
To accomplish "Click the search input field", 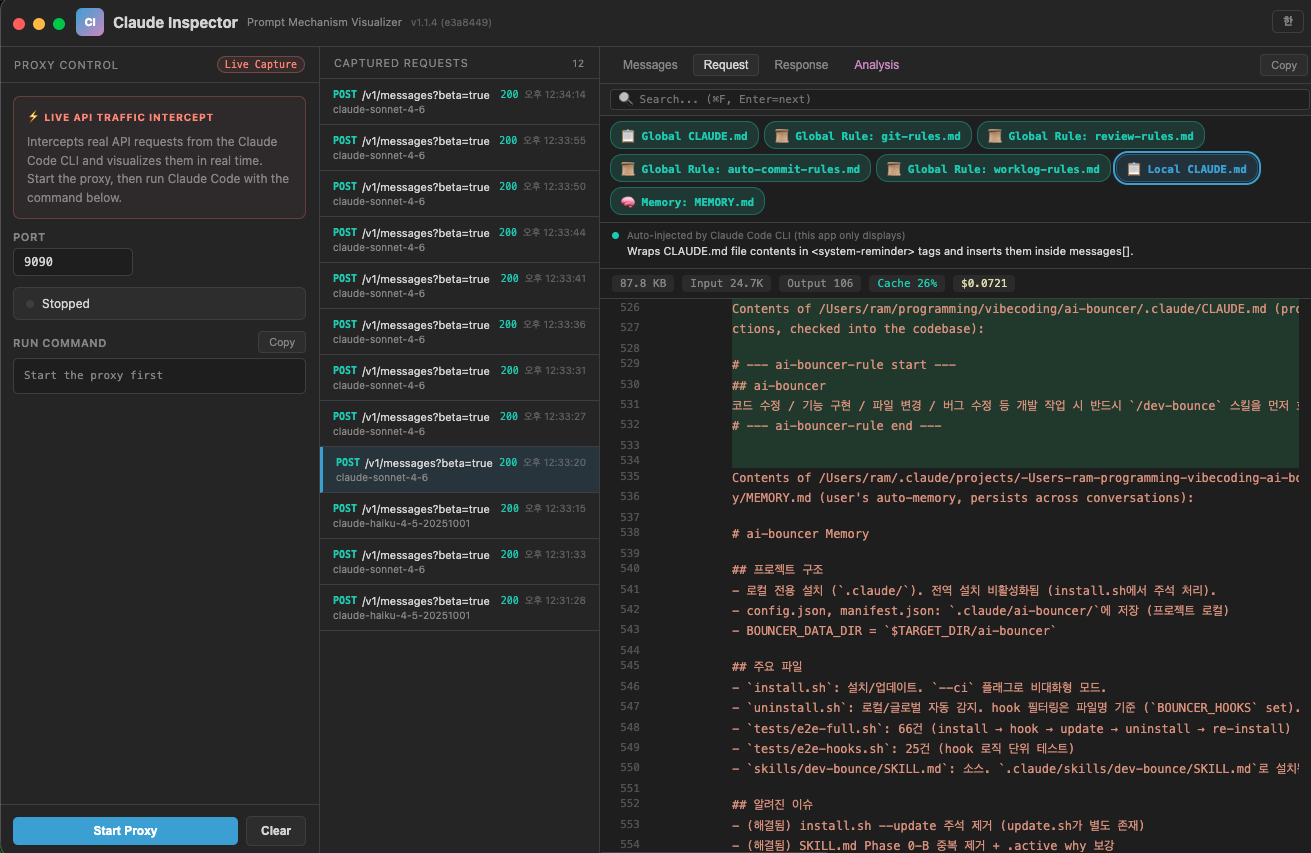I will [960, 99].
